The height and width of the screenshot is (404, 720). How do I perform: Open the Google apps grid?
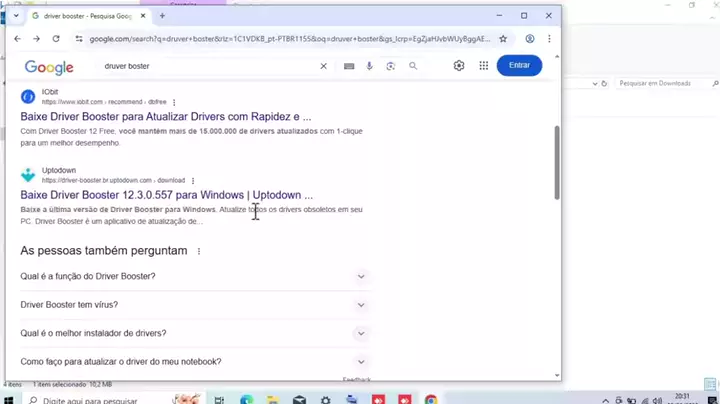click(484, 65)
